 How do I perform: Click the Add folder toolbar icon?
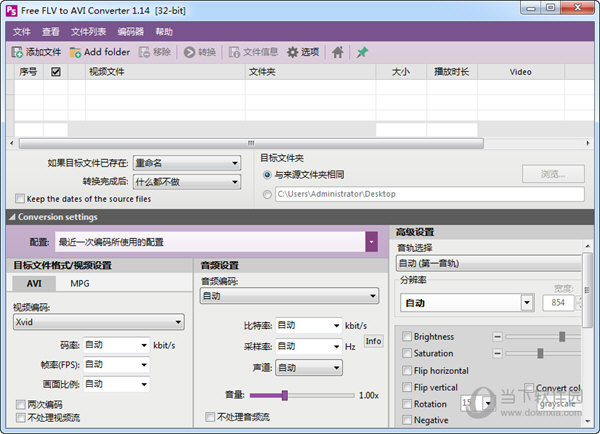pyautogui.click(x=75, y=52)
